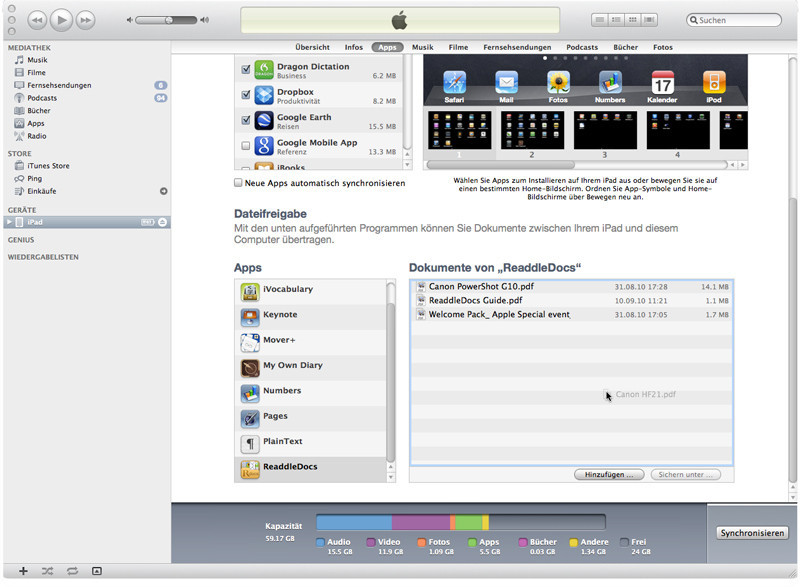Switch to the Filme tab
Viewport: 800px width, 587px height.
coord(458,47)
